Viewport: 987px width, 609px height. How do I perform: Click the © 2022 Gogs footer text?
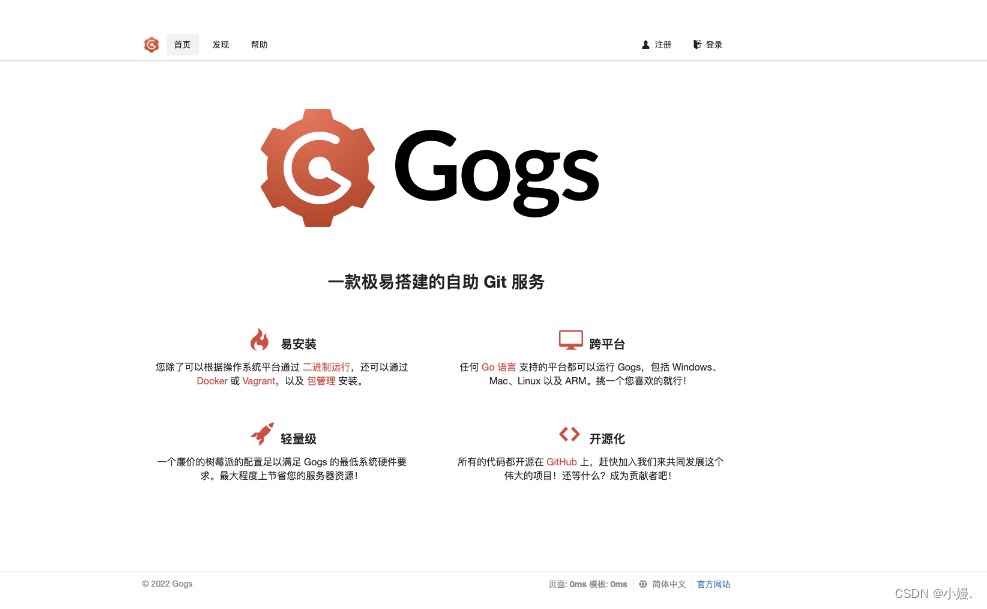click(x=167, y=584)
